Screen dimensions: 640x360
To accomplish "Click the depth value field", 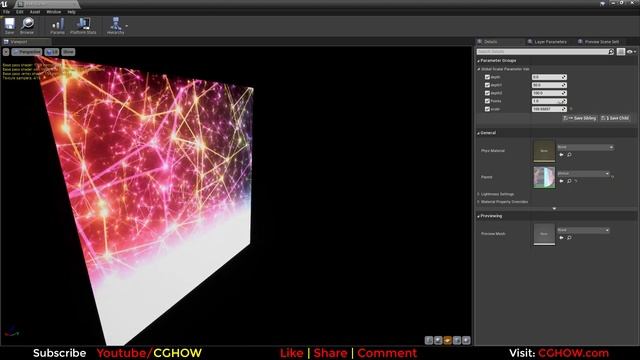I will coord(549,77).
